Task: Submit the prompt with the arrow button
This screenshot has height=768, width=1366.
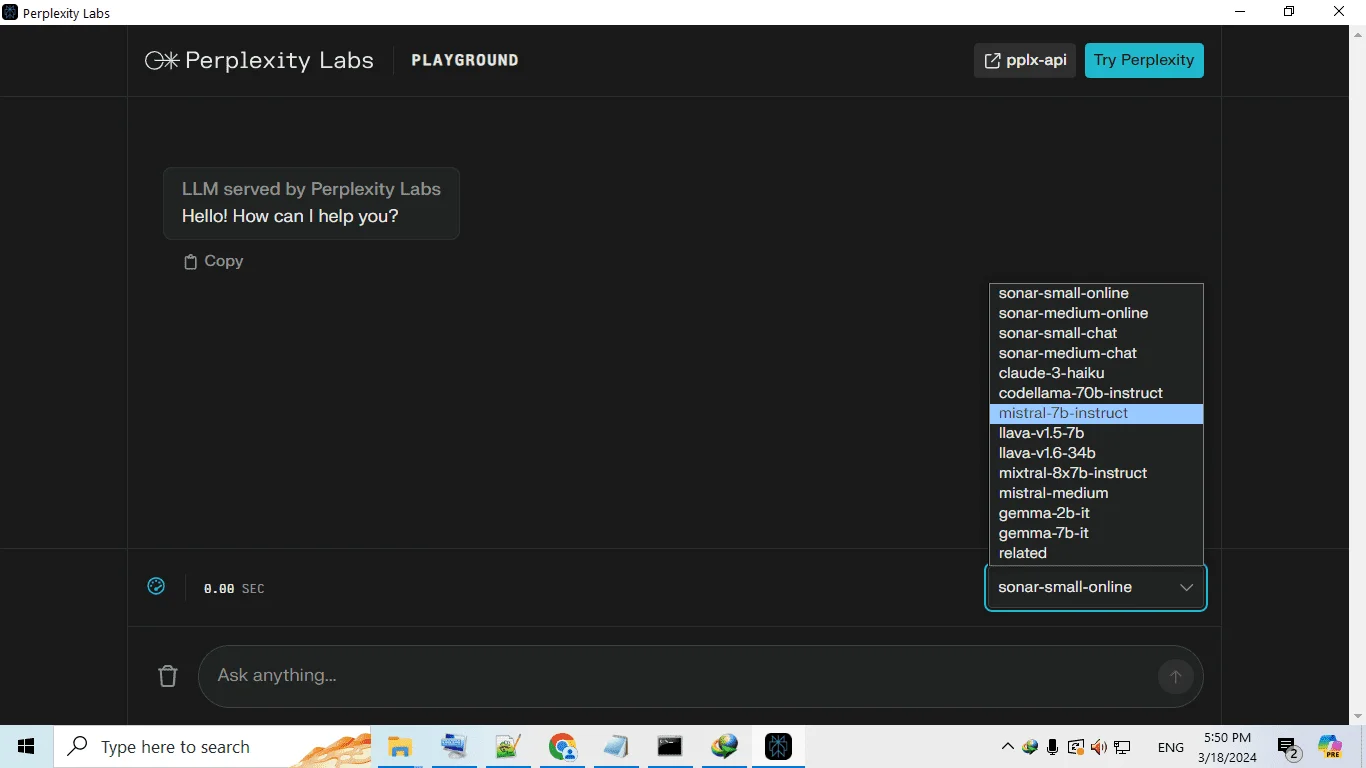Action: 1176,677
